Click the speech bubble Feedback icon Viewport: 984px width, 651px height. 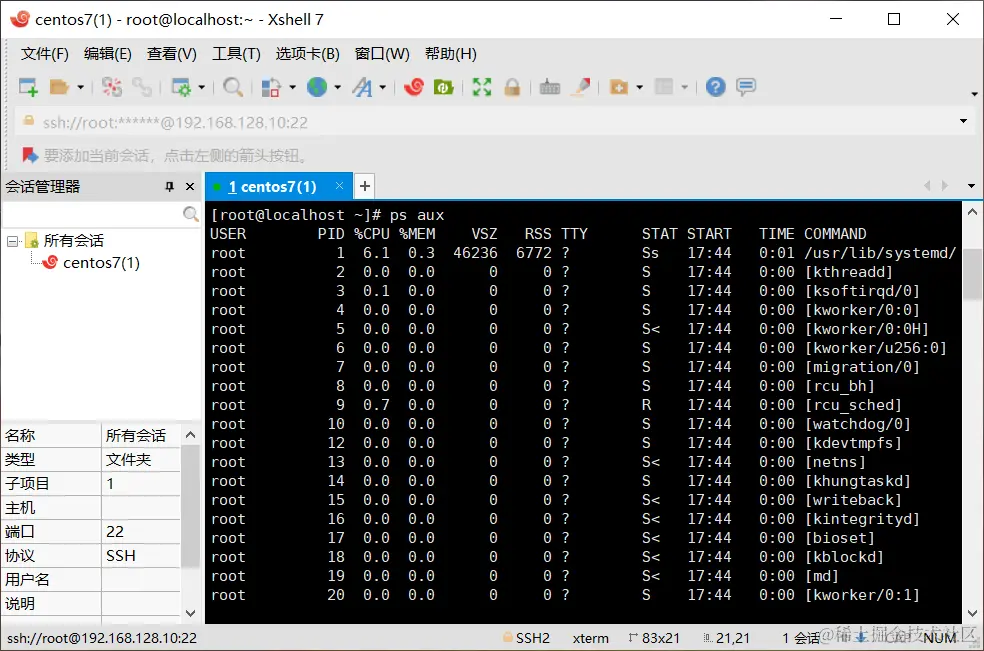(x=746, y=87)
